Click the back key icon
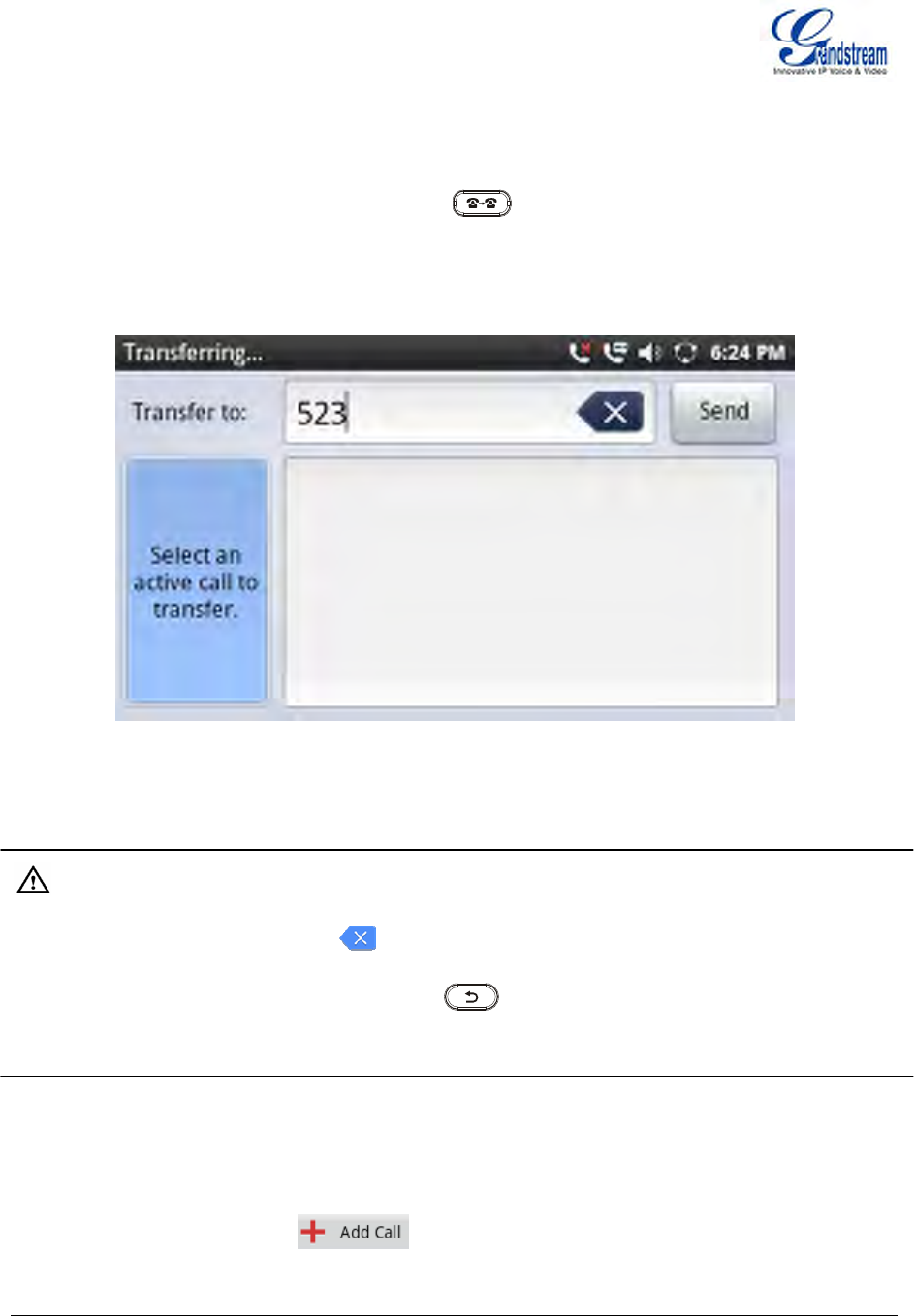 point(471,997)
